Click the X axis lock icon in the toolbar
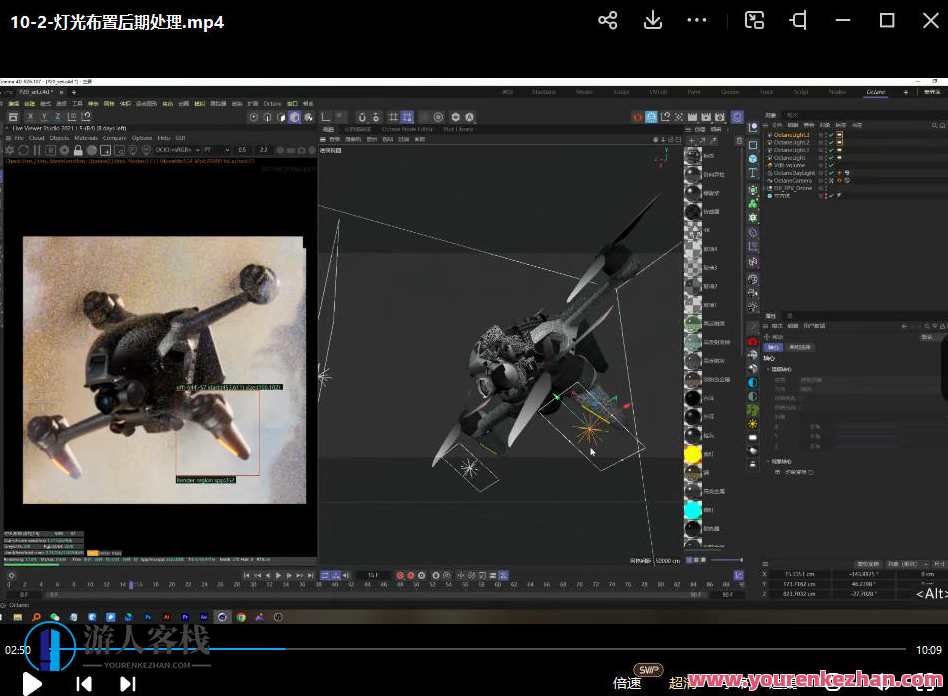The height and width of the screenshot is (696, 948). 30,117
